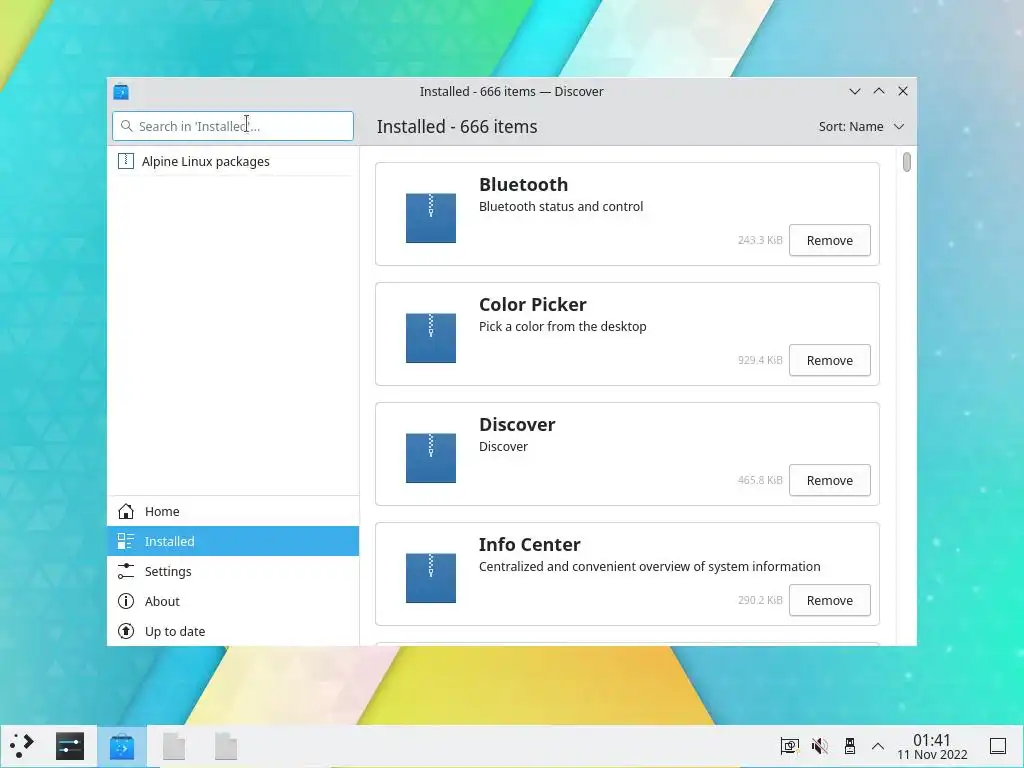Remove the Color Picker package
The image size is (1024, 768).
829,360
